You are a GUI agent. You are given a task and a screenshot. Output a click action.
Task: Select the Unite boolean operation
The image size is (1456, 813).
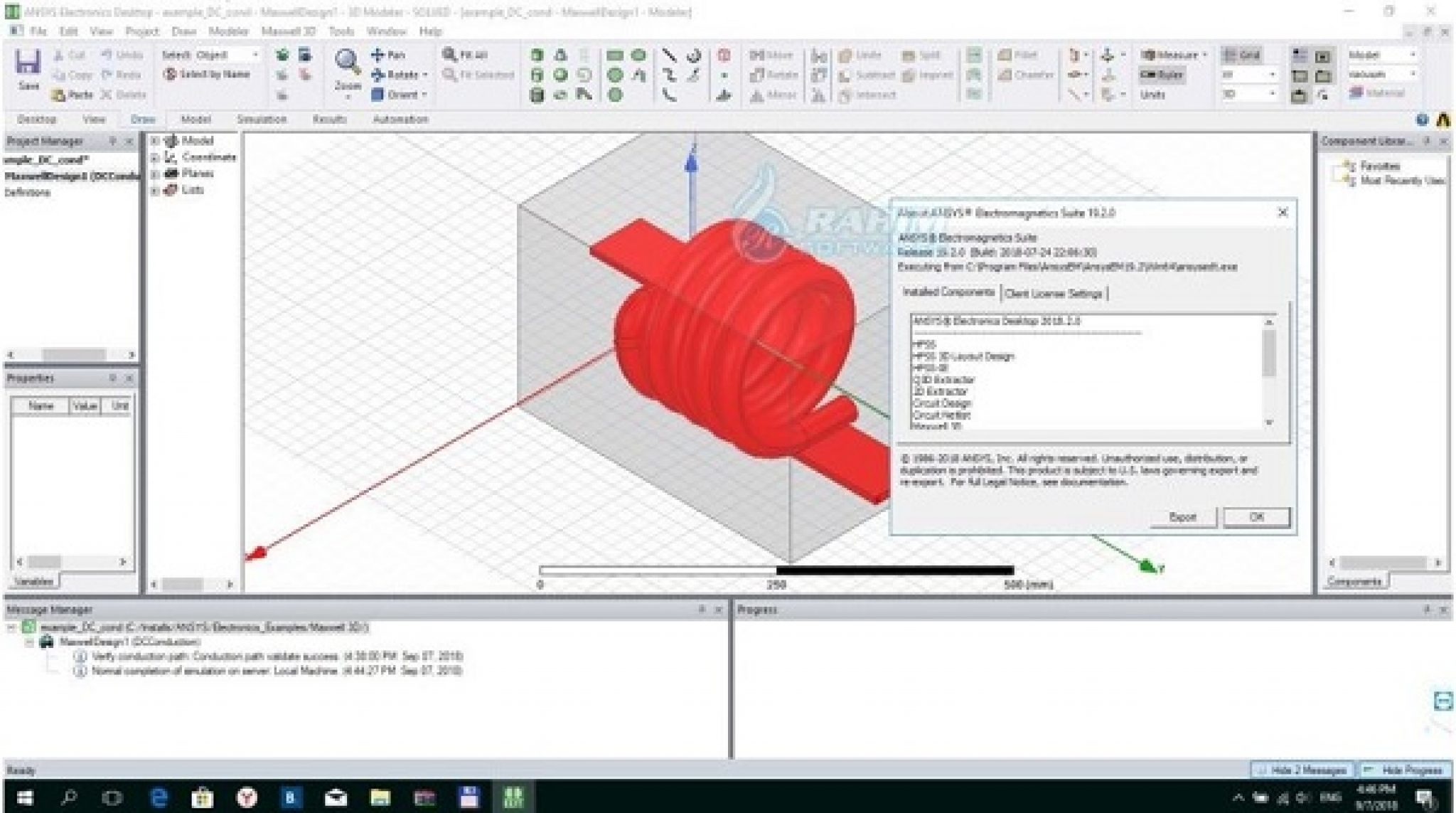(864, 54)
